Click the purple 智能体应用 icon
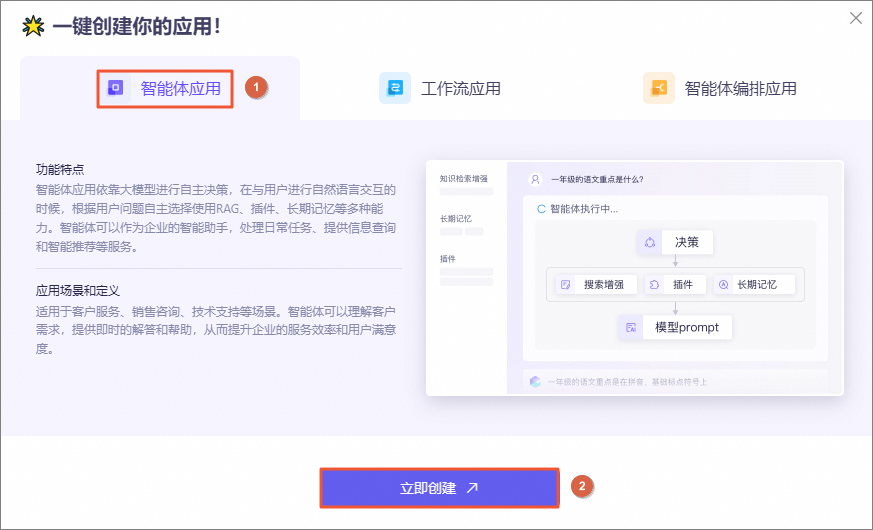This screenshot has height=530, width=873. tap(115, 88)
